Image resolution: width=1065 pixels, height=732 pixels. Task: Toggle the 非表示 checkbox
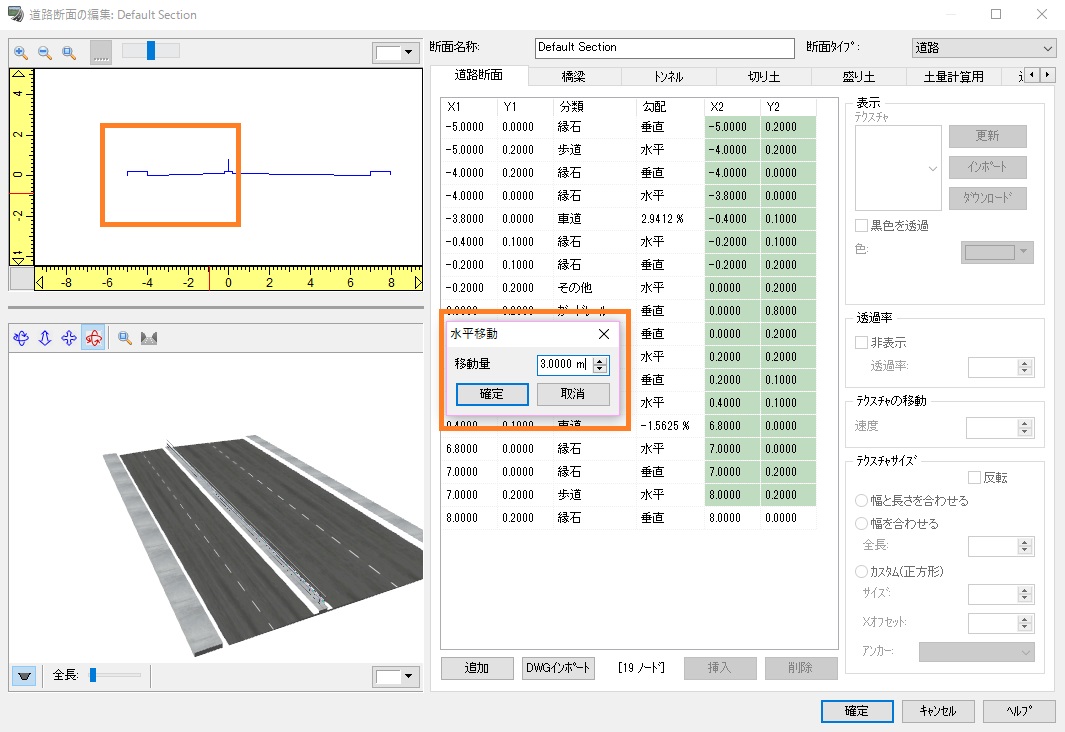point(862,342)
